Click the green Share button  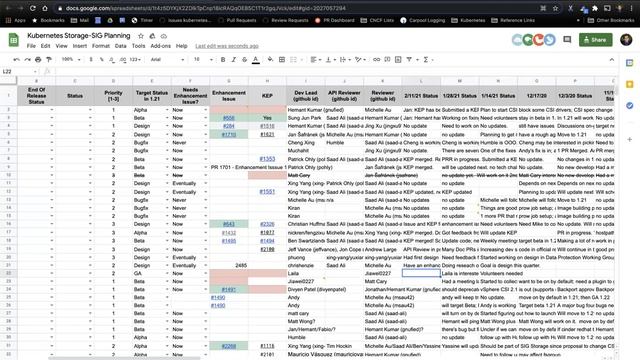click(x=596, y=40)
